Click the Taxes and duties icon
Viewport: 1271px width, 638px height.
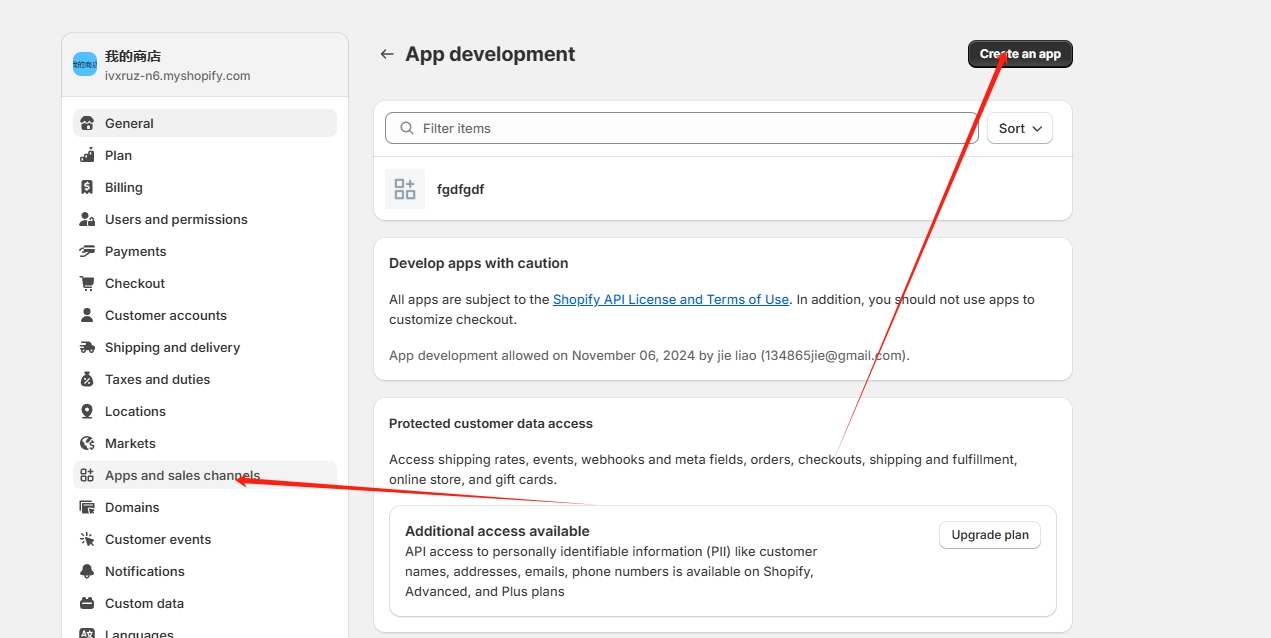87,379
